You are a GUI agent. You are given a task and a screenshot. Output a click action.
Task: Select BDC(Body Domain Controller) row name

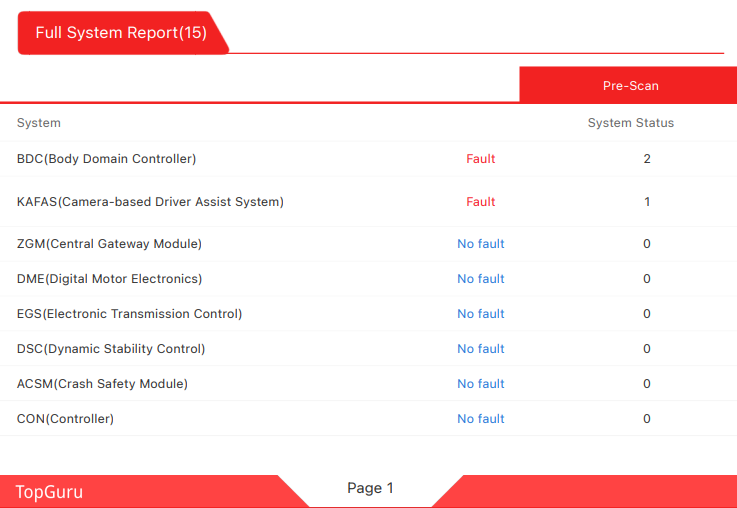106,159
